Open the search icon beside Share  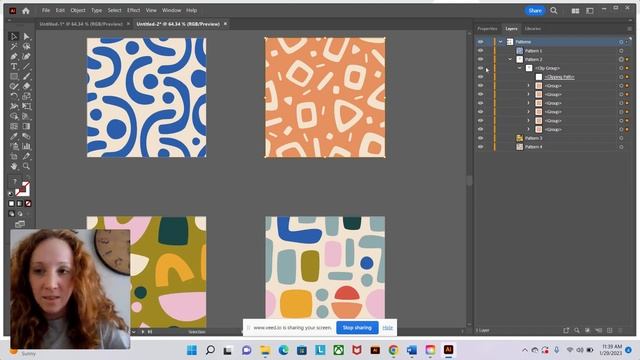[x=553, y=11]
